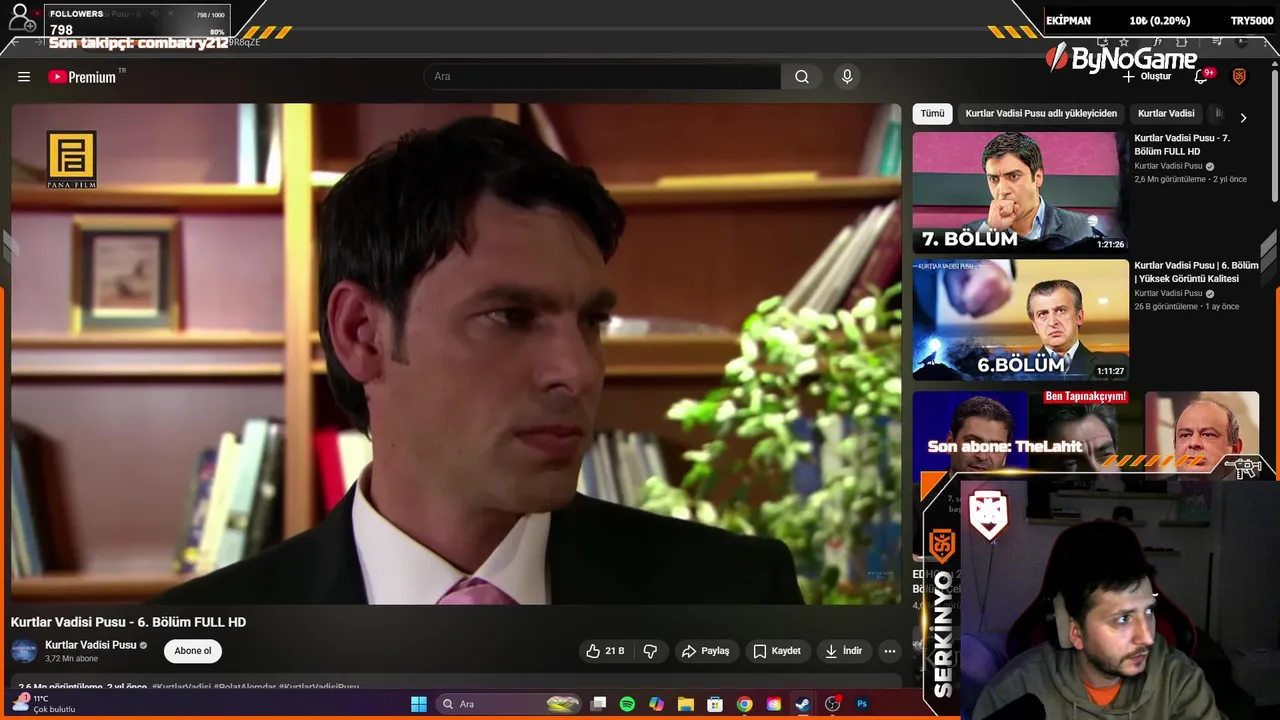1280x720 pixels.
Task: Open the 7. Bölüm video thumbnail
Action: (x=1020, y=192)
